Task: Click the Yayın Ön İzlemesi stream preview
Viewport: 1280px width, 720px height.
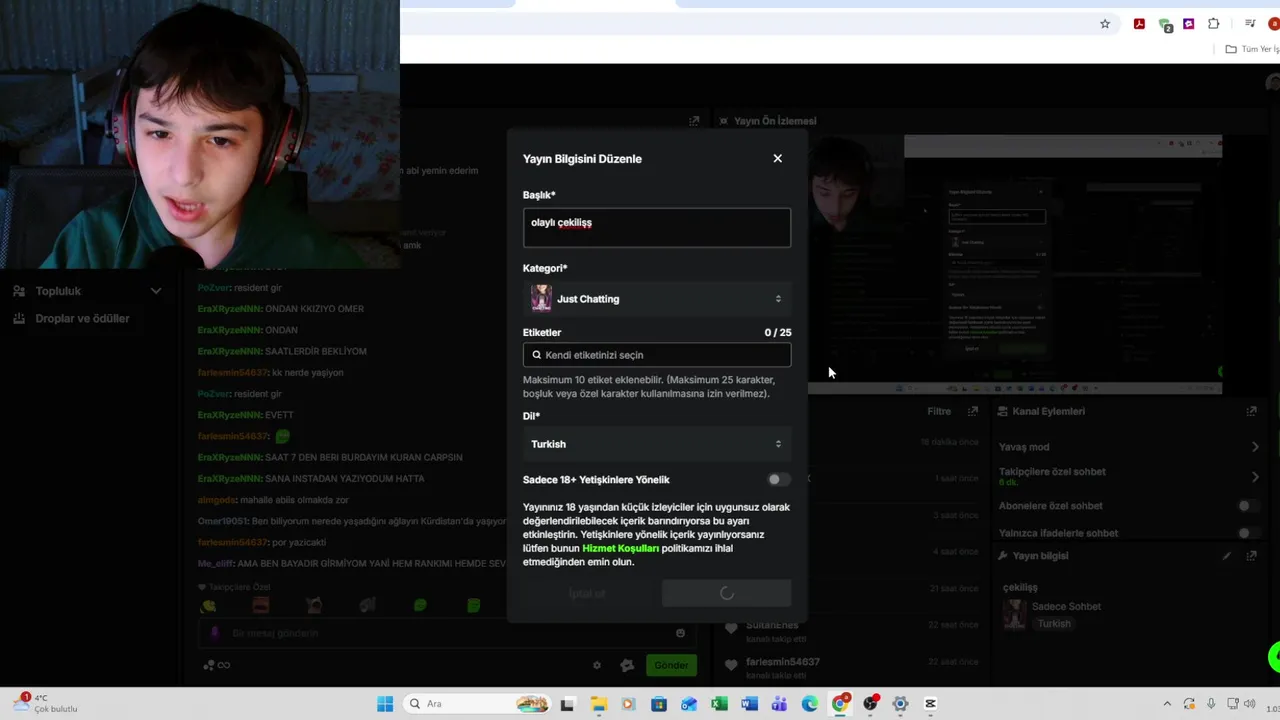Action: (x=1015, y=264)
